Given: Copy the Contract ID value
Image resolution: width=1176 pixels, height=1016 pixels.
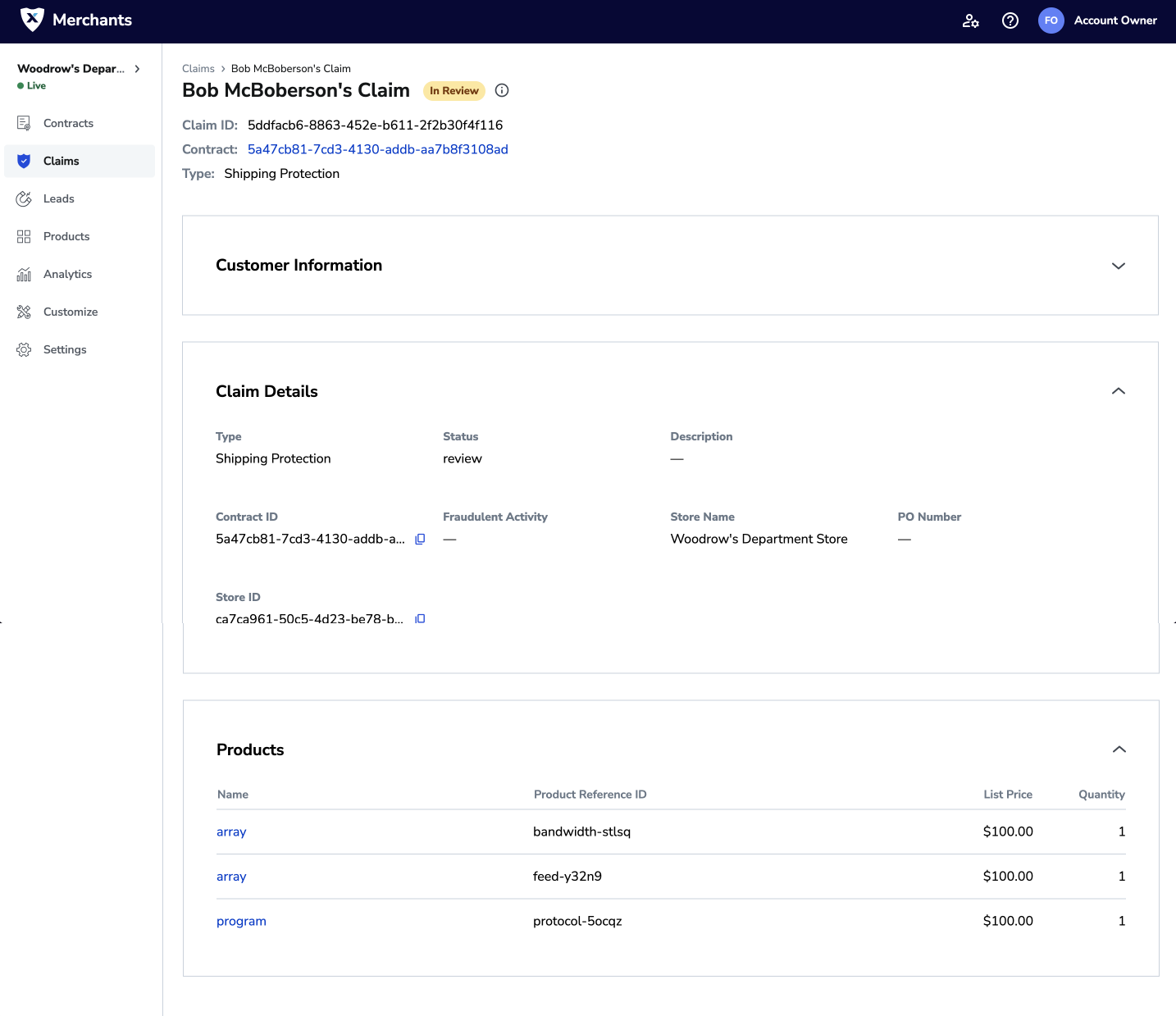Looking at the screenshot, I should pyautogui.click(x=420, y=539).
